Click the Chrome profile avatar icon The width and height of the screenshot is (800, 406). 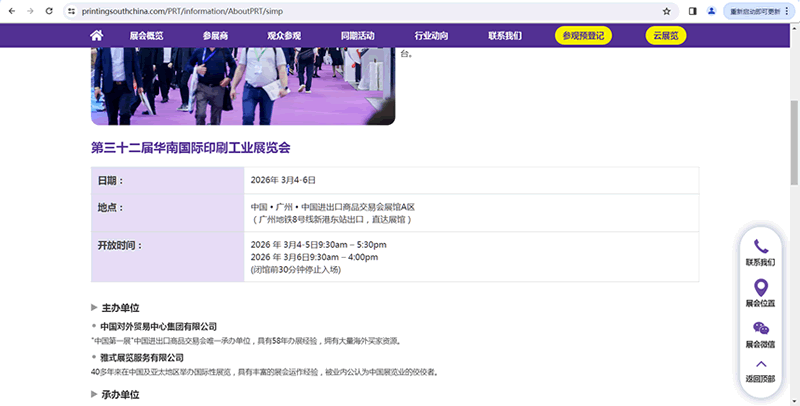(x=712, y=11)
